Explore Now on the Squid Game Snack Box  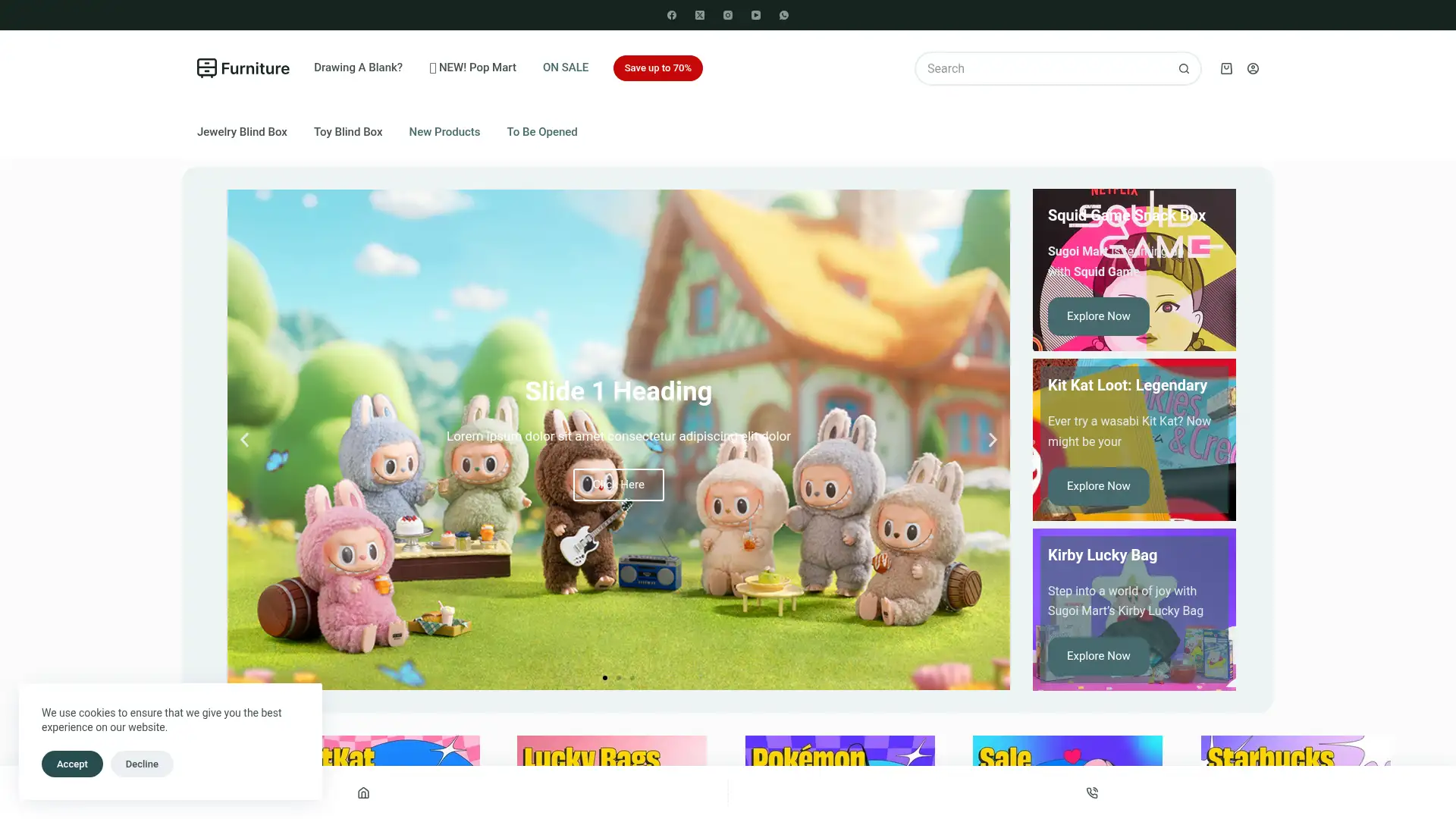[1097, 316]
